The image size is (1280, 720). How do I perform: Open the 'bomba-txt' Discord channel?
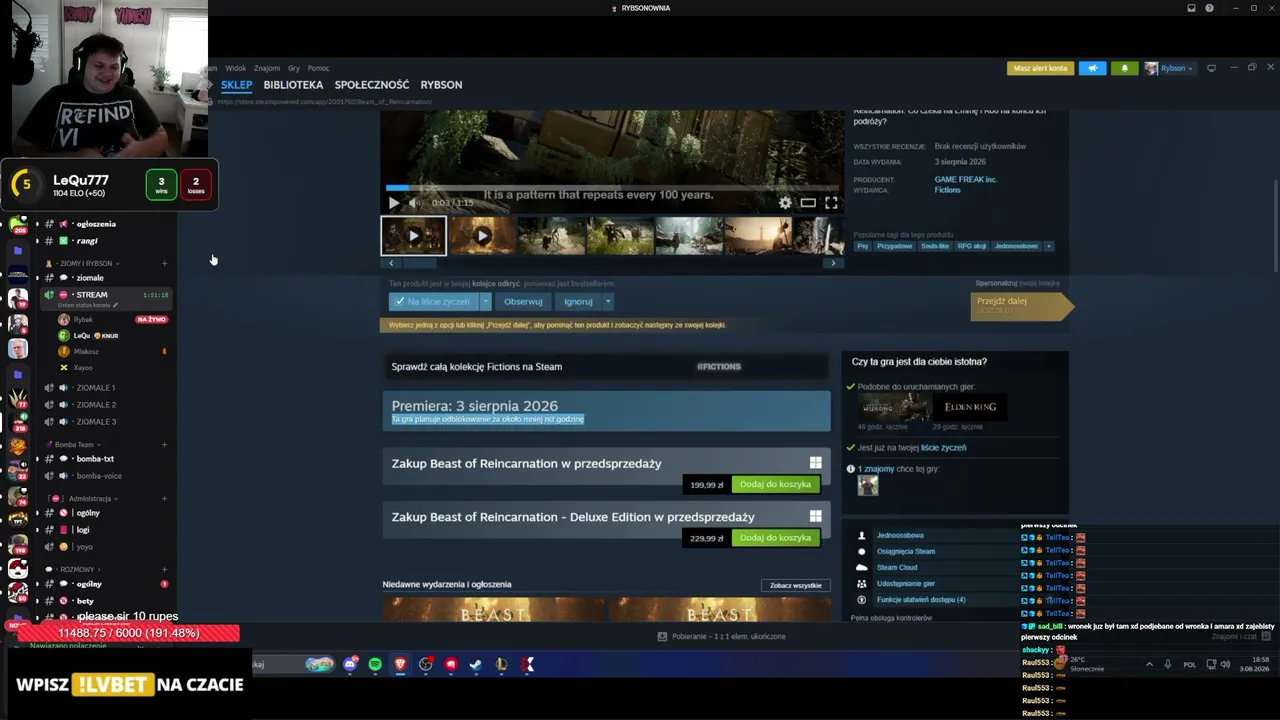point(95,459)
